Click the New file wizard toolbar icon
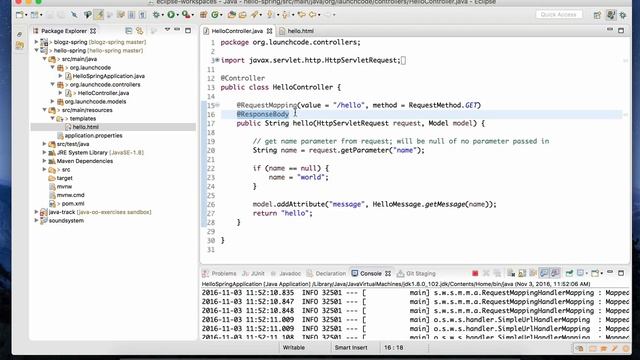The image size is (640, 360). click(19, 15)
